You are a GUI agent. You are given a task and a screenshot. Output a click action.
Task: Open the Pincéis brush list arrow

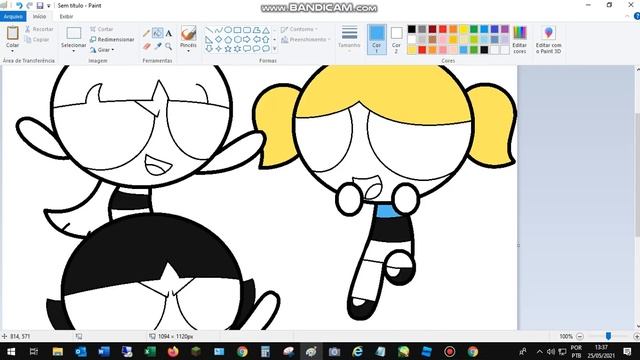pyautogui.click(x=189, y=51)
